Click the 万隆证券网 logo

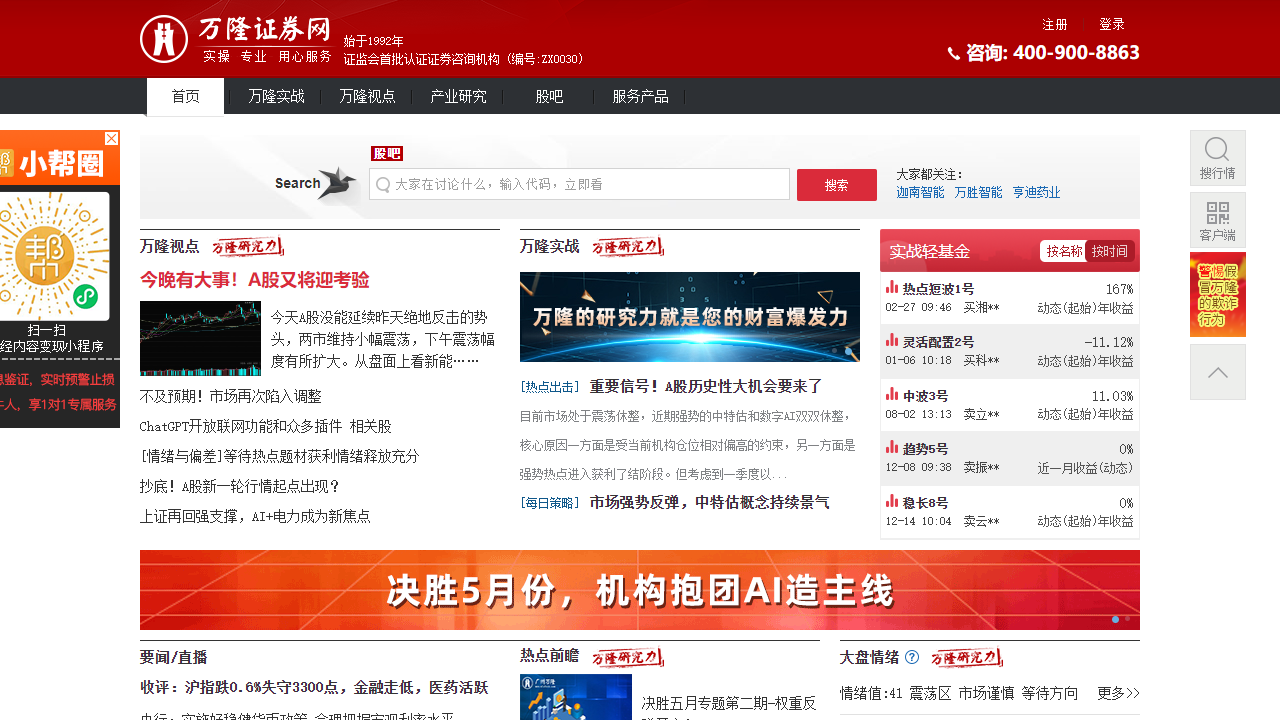click(x=236, y=39)
